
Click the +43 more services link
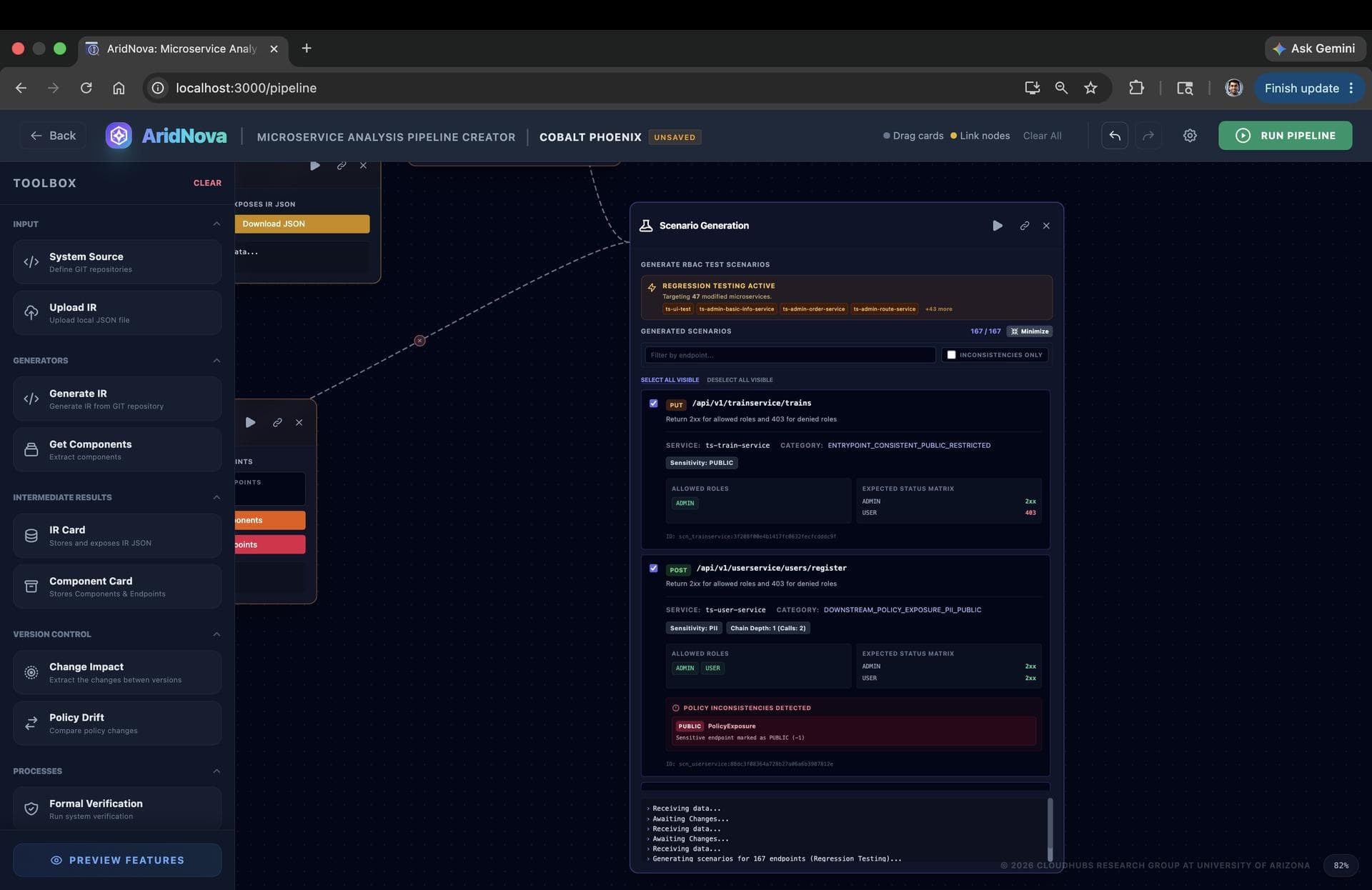pyautogui.click(x=938, y=309)
